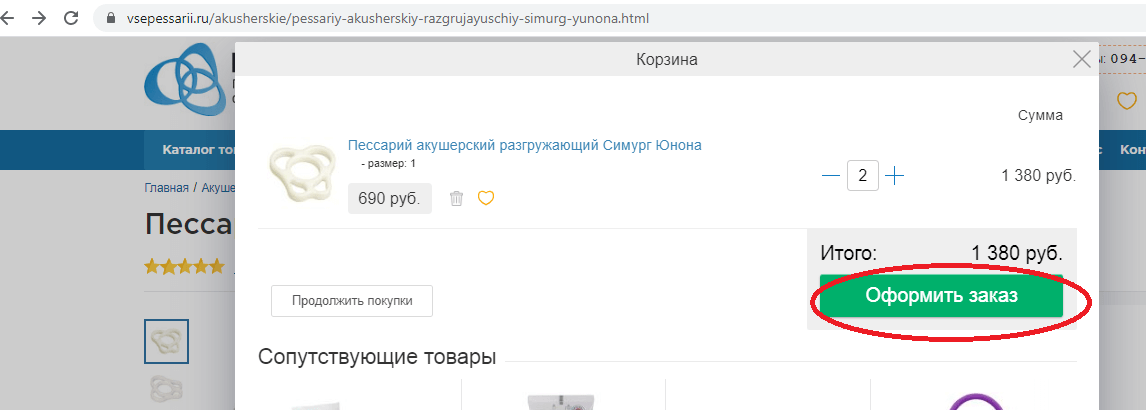Click the site security padlock icon

(x=111, y=18)
